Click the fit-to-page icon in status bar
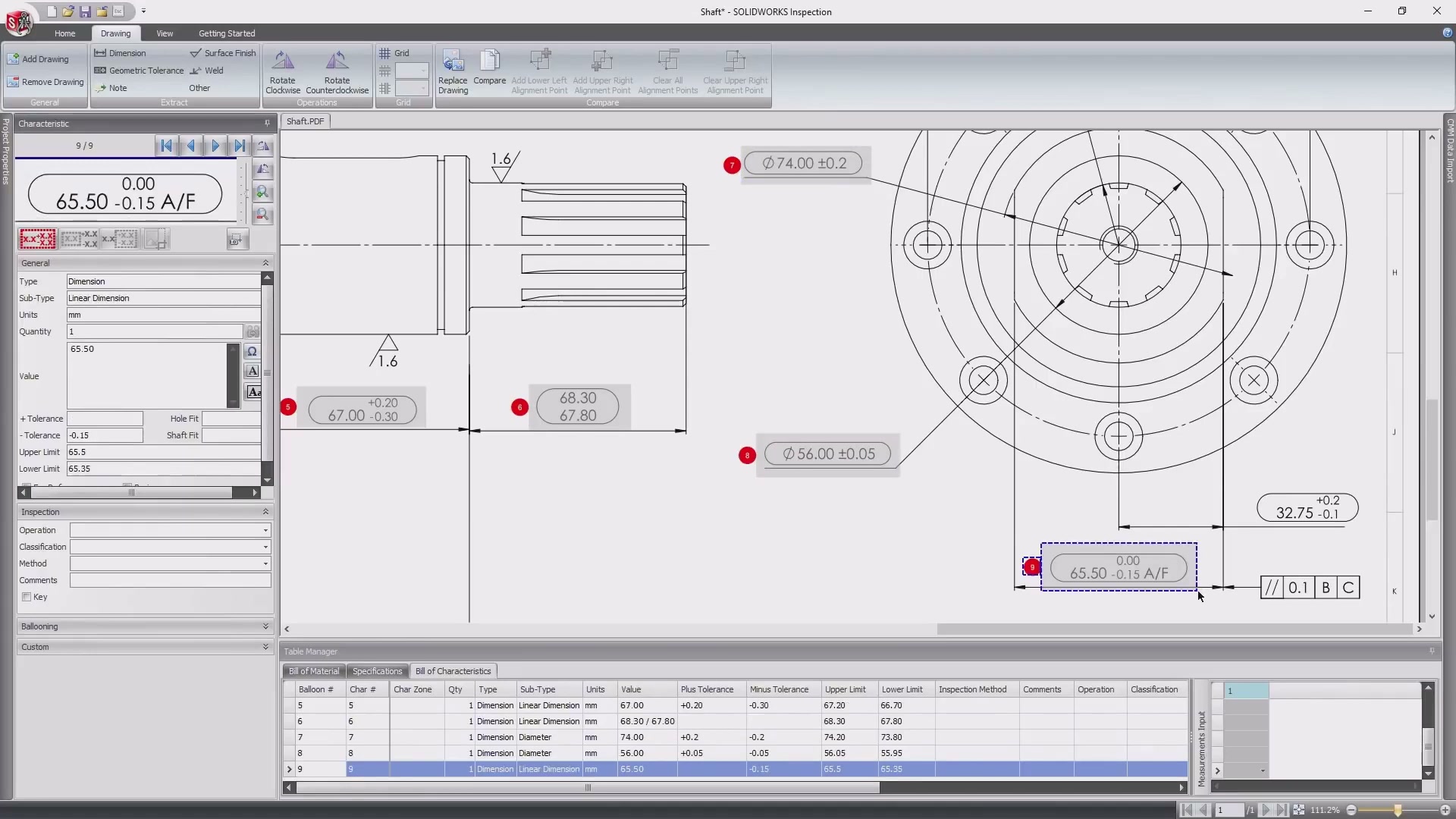 pos(1299,810)
